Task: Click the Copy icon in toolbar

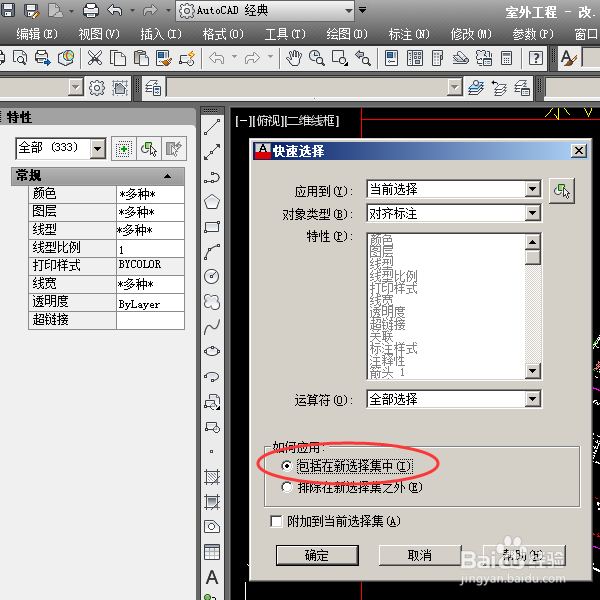Action: click(x=118, y=58)
